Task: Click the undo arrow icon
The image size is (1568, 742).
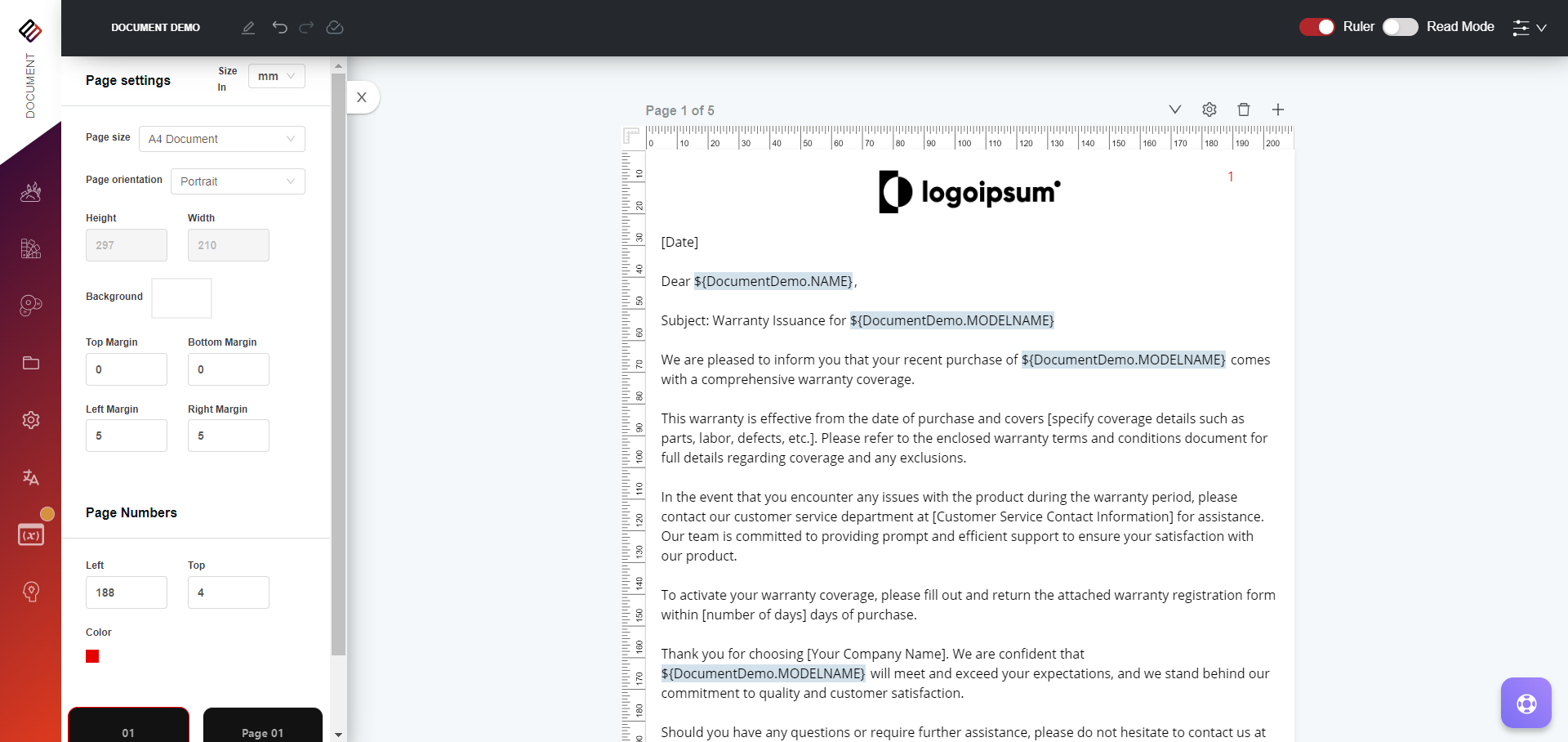Action: coord(279,28)
